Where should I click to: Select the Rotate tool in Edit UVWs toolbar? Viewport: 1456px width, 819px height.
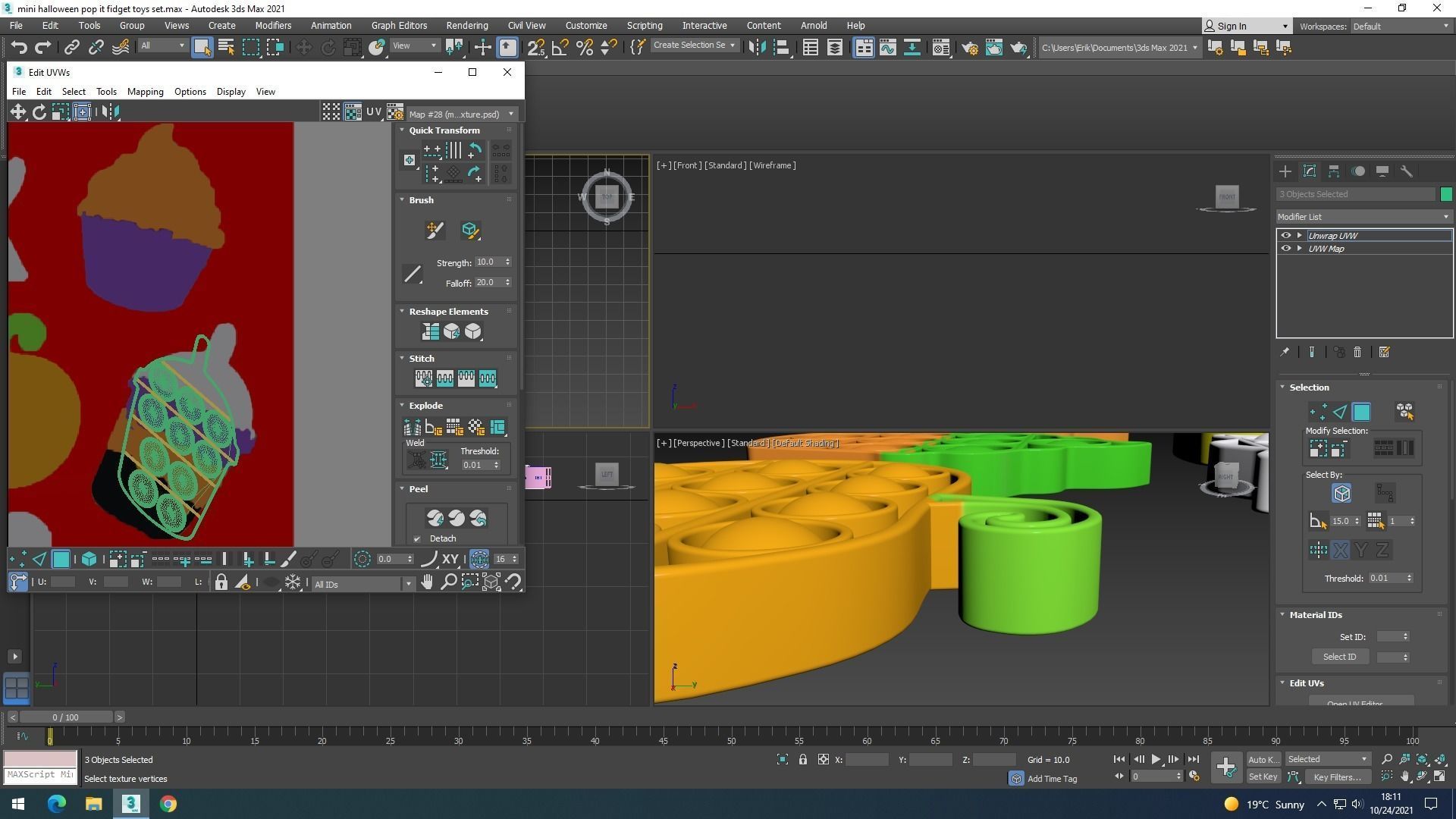pos(39,112)
